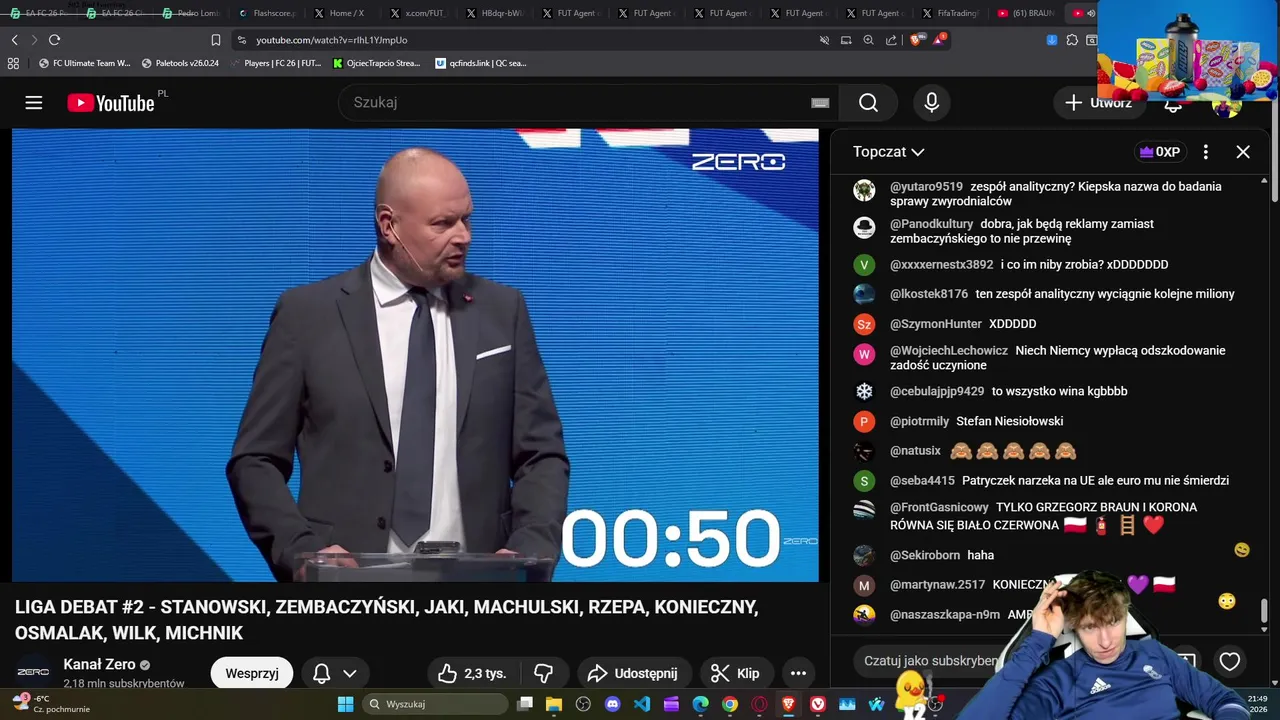Open File Explorer from taskbar
The image size is (1280, 720).
point(554,704)
